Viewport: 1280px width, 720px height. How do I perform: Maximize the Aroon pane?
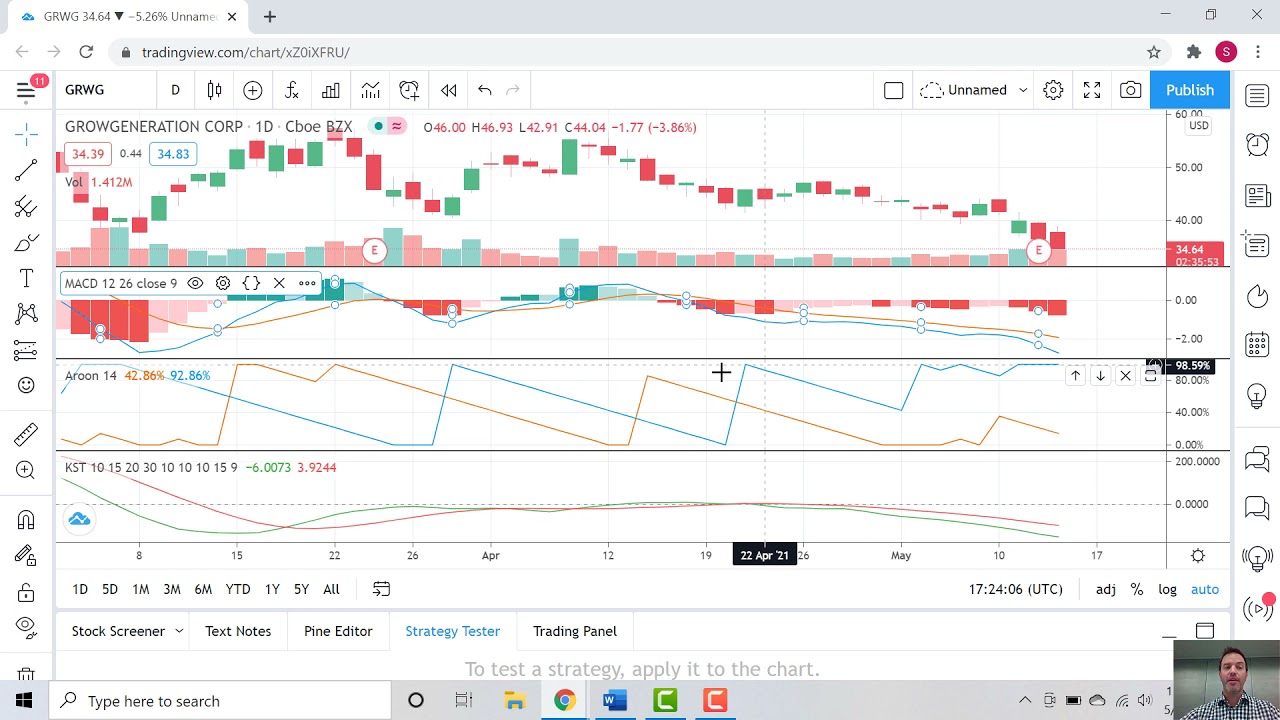(x=1150, y=376)
